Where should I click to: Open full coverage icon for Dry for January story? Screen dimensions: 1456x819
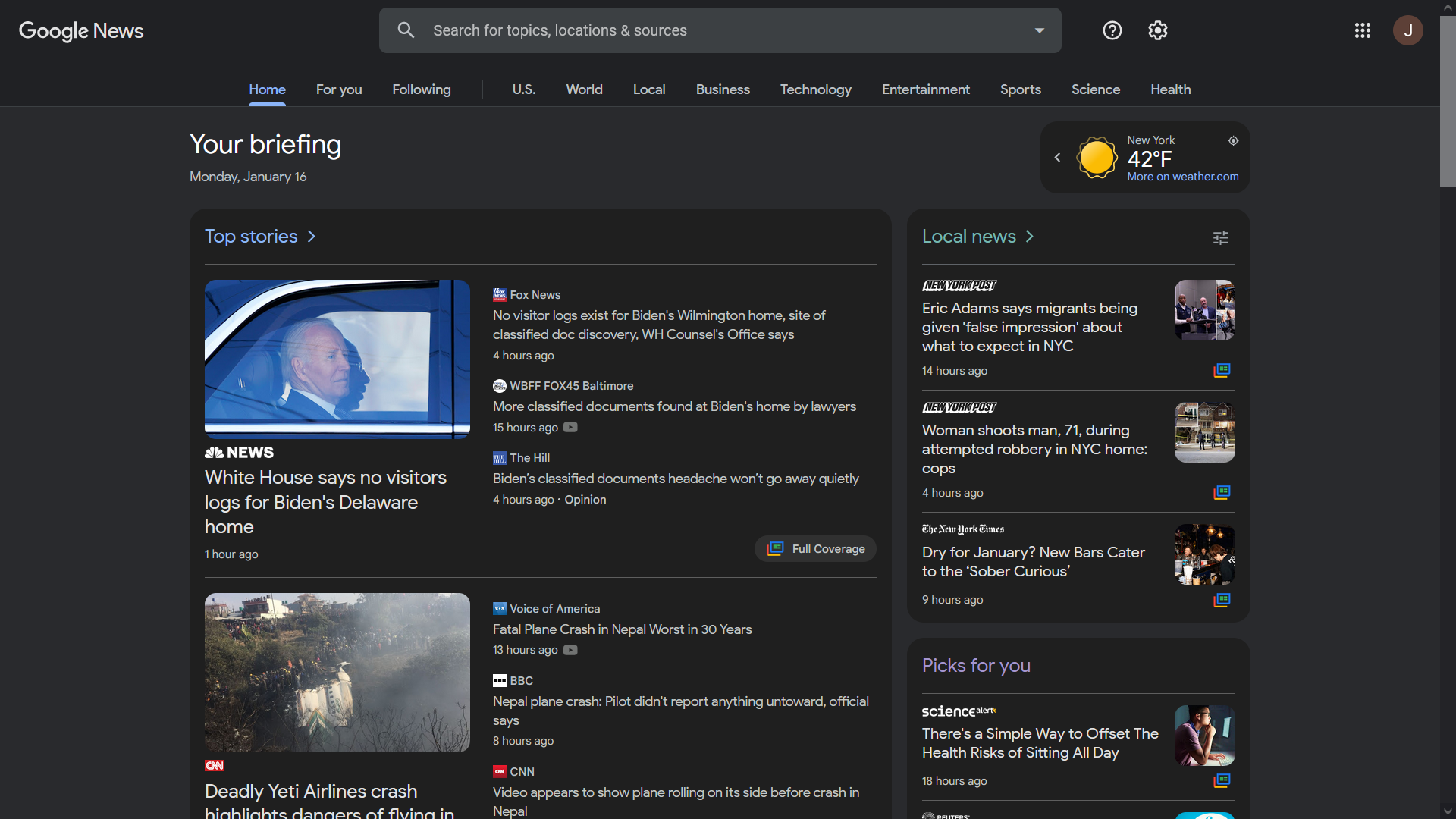[x=1222, y=600]
